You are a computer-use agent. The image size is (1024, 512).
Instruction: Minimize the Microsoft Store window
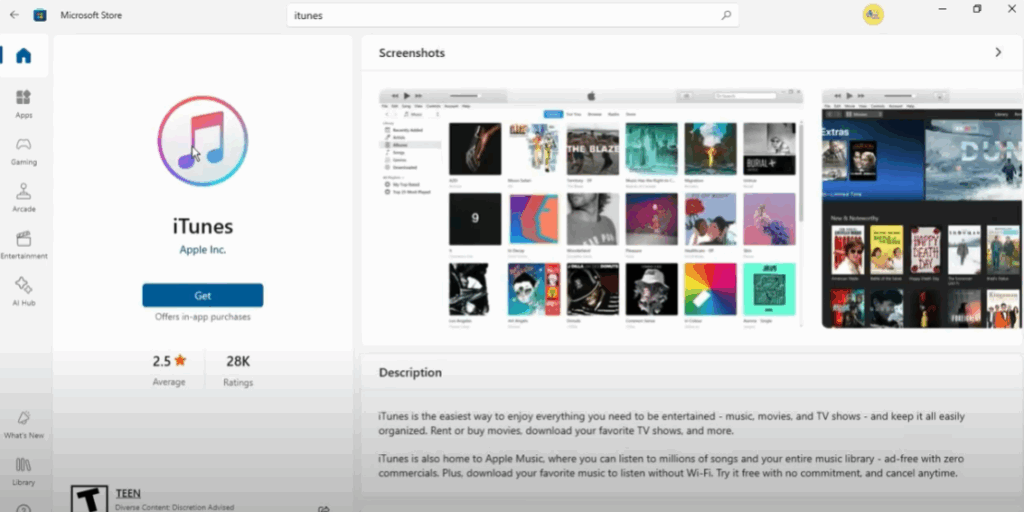(942, 9)
